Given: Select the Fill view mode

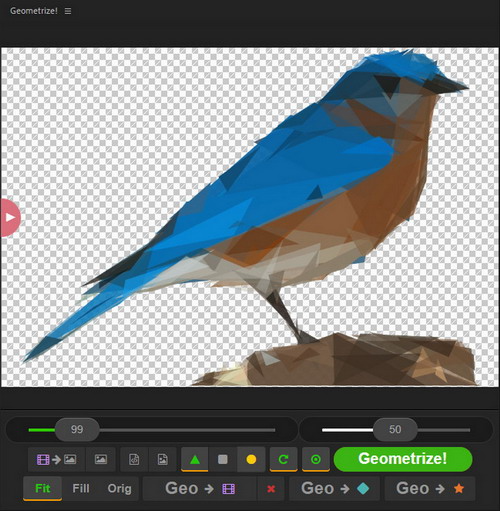Looking at the screenshot, I should (81, 489).
